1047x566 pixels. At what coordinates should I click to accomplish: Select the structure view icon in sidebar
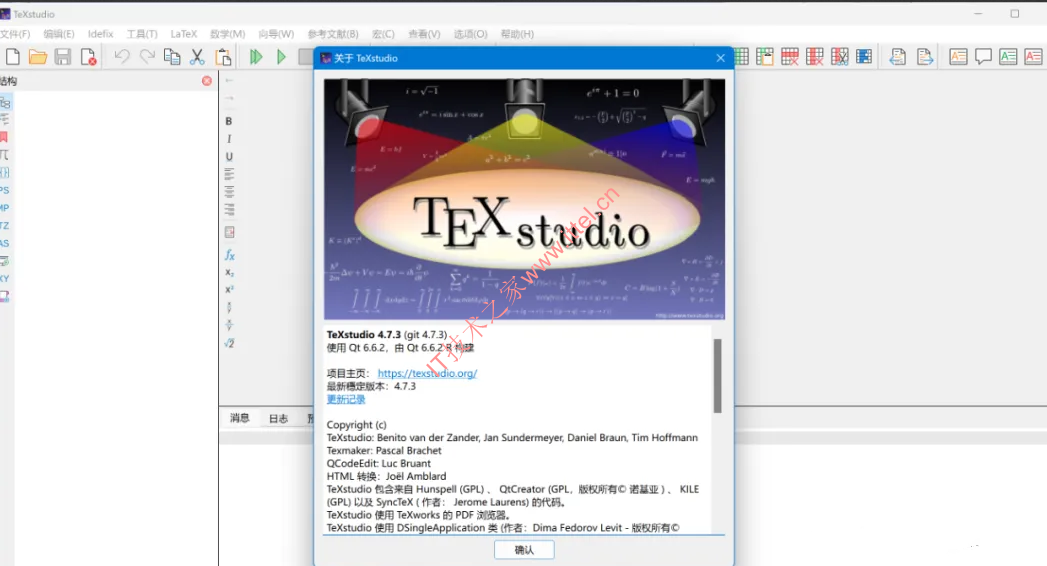pos(5,103)
